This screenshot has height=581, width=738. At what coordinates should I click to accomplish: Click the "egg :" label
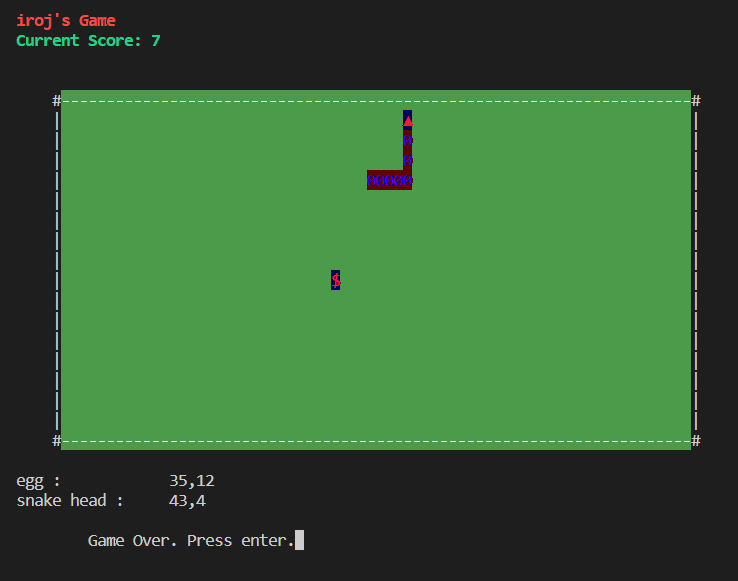point(39,481)
